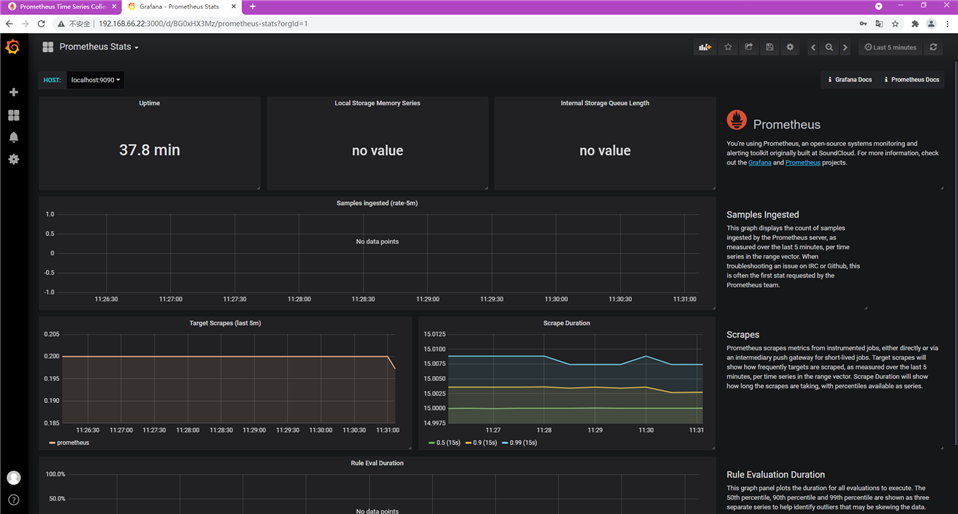
Task: Reload the browser page
Action: click(x=41, y=24)
